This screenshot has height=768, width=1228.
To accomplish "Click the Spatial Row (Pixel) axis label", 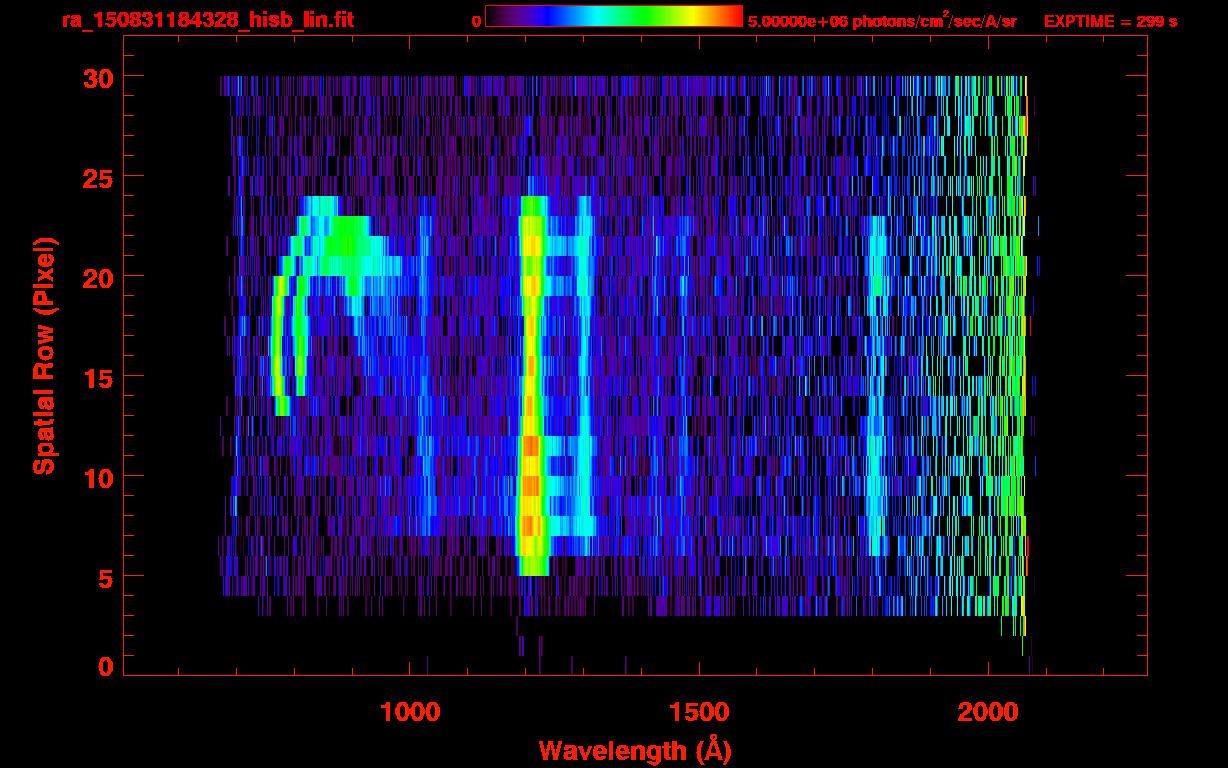I will tap(44, 356).
